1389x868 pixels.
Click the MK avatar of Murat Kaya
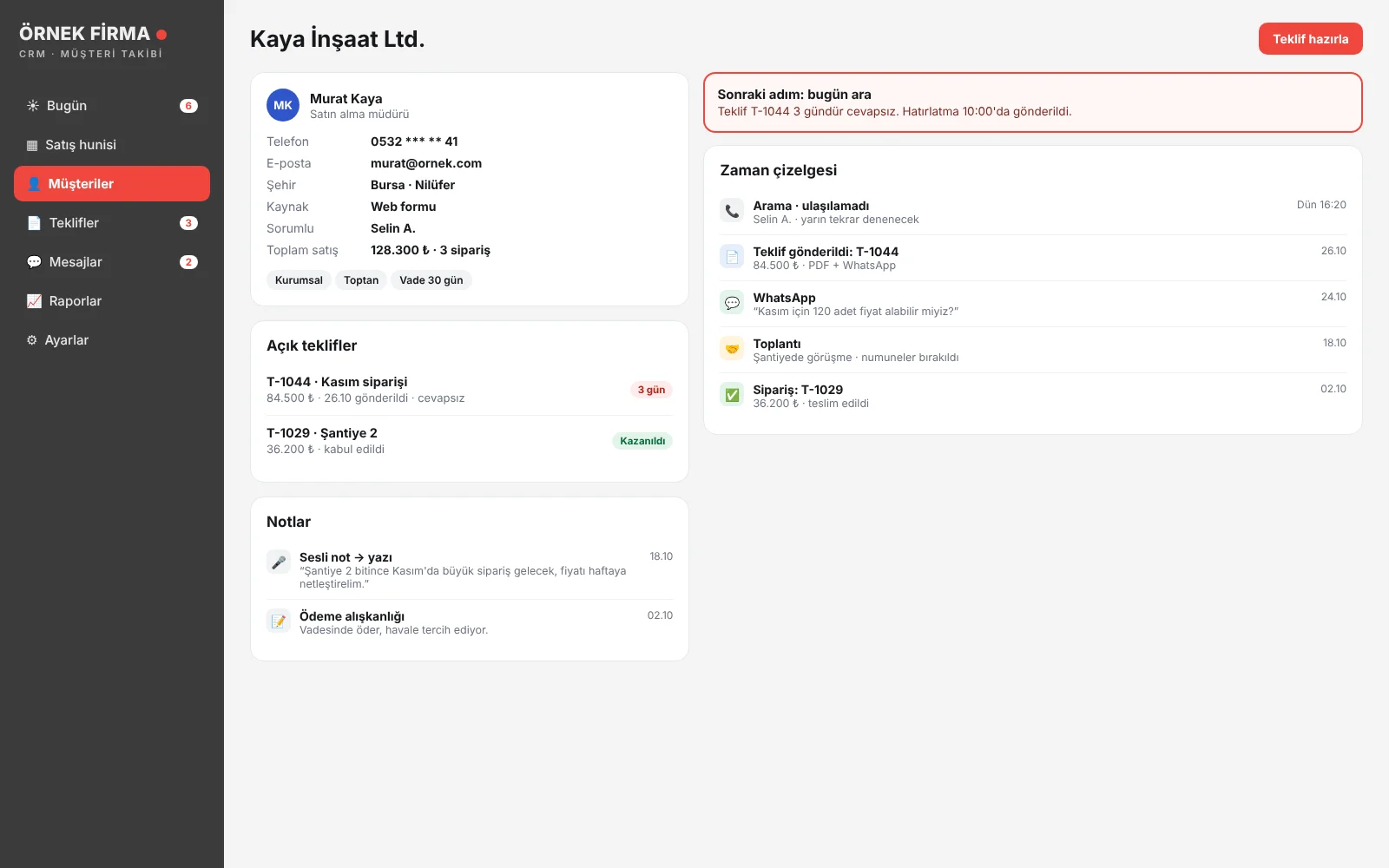[x=283, y=105]
